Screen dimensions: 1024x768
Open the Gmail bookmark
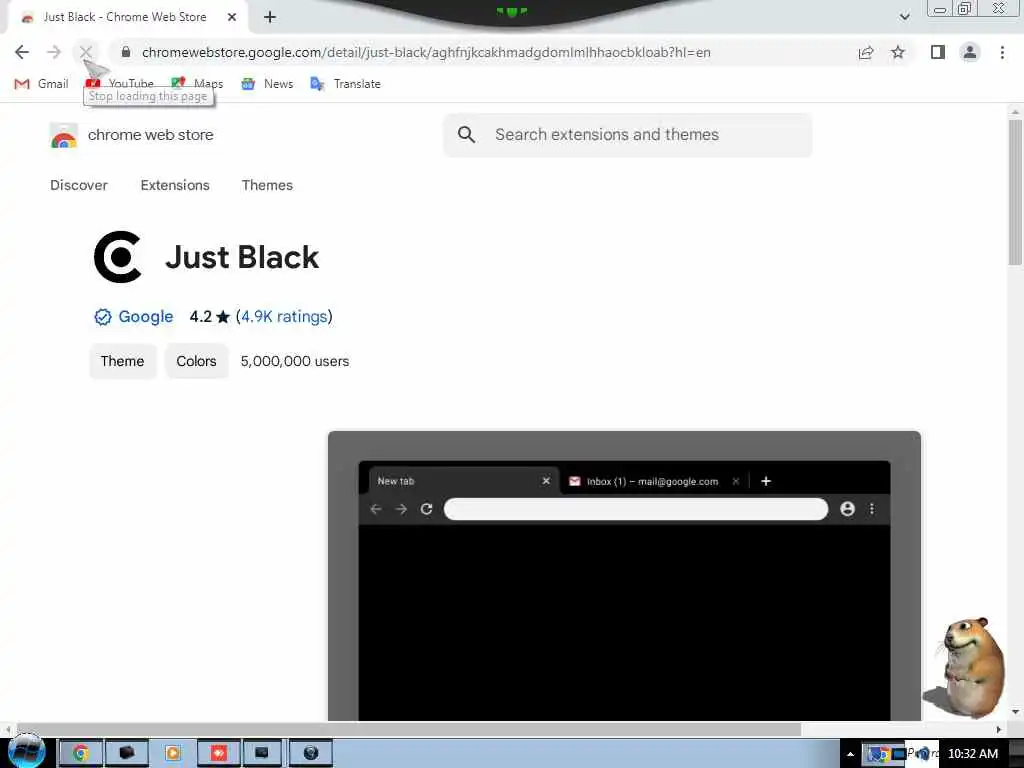pos(41,84)
